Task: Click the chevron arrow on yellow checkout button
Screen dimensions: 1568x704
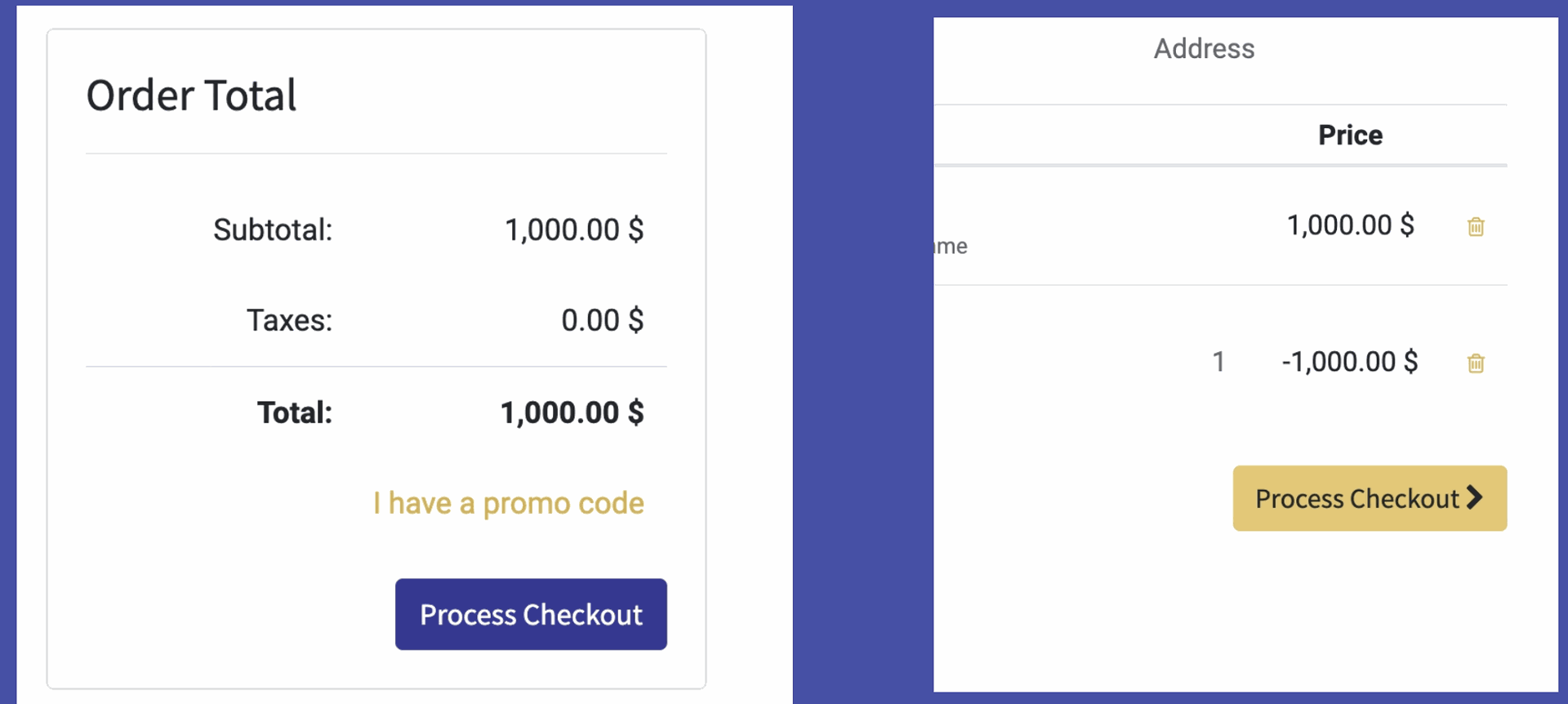Action: click(1474, 497)
